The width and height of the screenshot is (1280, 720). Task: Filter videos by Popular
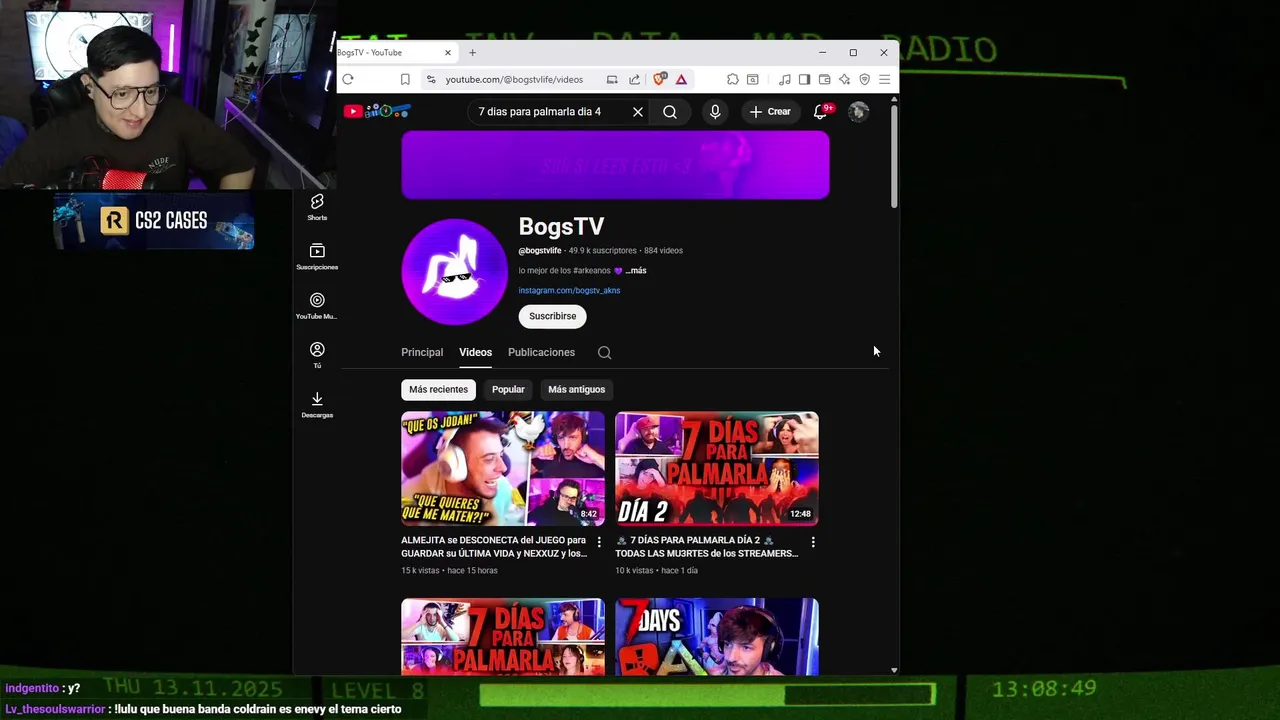508,389
